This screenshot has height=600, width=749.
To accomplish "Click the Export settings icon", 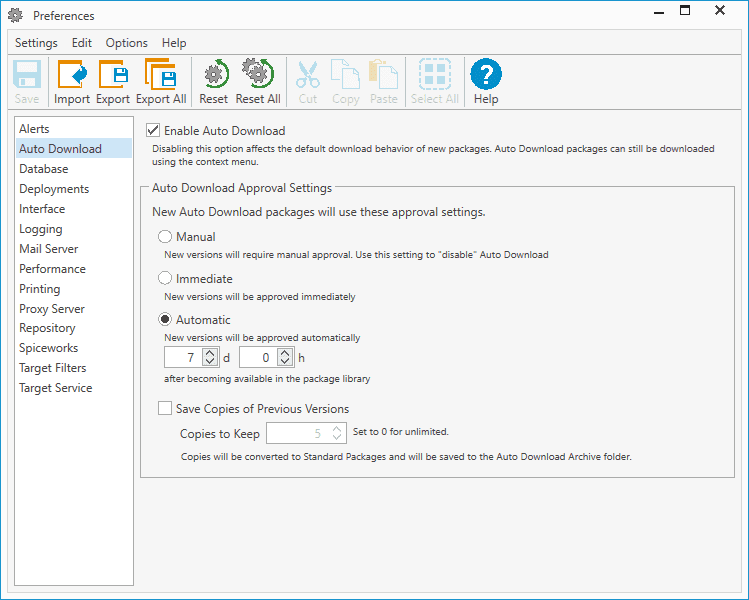I will (x=113, y=74).
